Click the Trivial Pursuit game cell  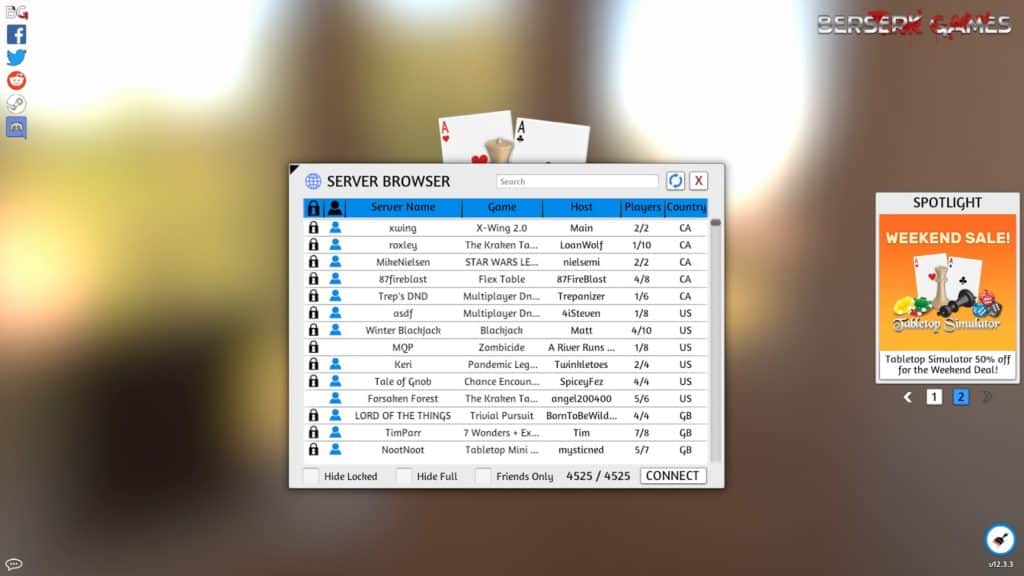click(x=502, y=416)
